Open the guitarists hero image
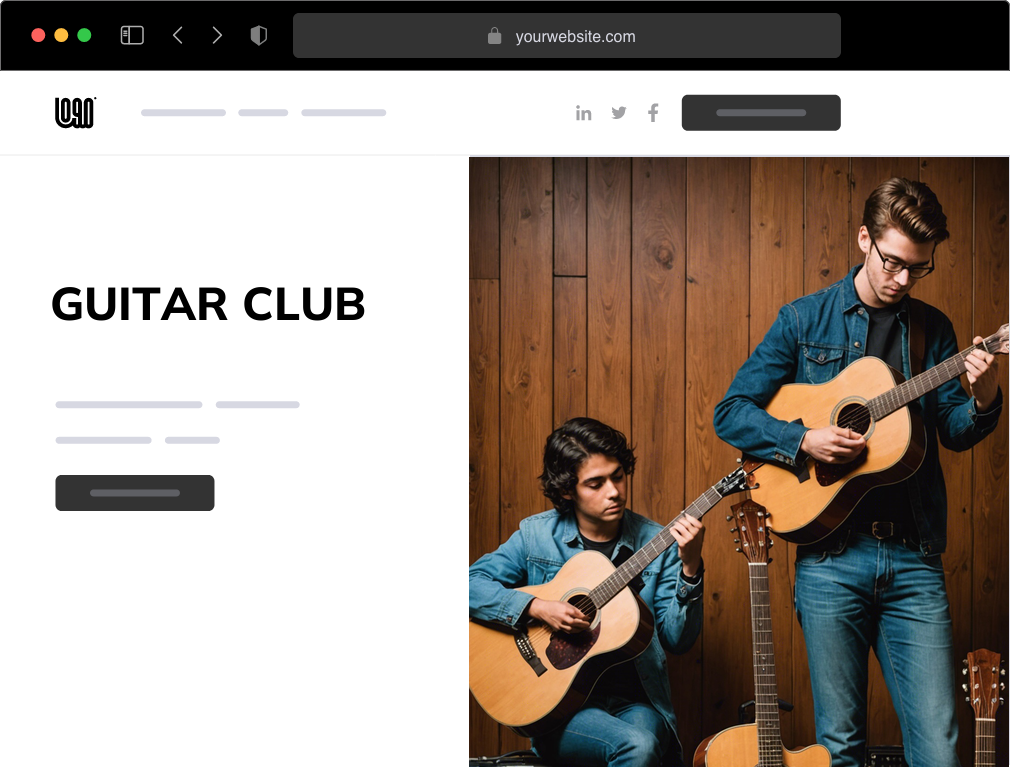1010x767 pixels. (739, 462)
